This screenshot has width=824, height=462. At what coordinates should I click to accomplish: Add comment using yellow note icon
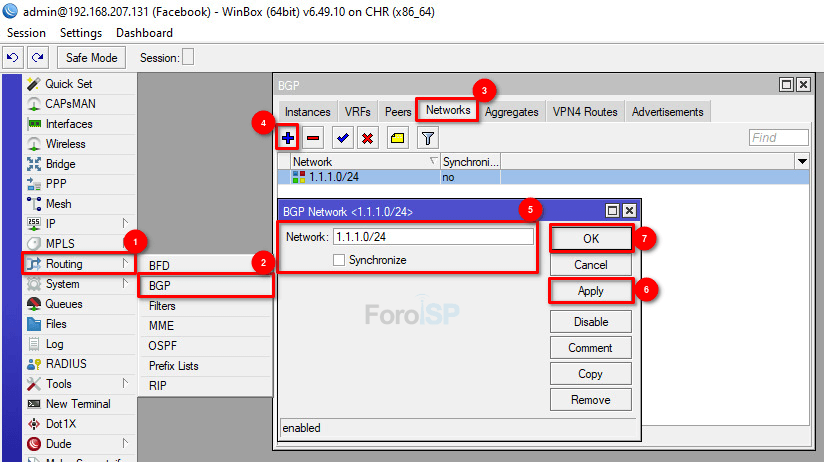398,138
